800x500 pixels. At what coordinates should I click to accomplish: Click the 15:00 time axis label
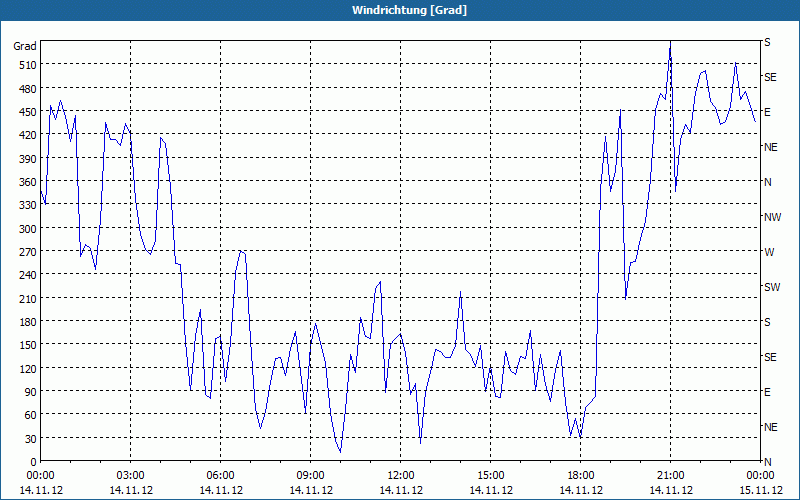pyautogui.click(x=491, y=476)
